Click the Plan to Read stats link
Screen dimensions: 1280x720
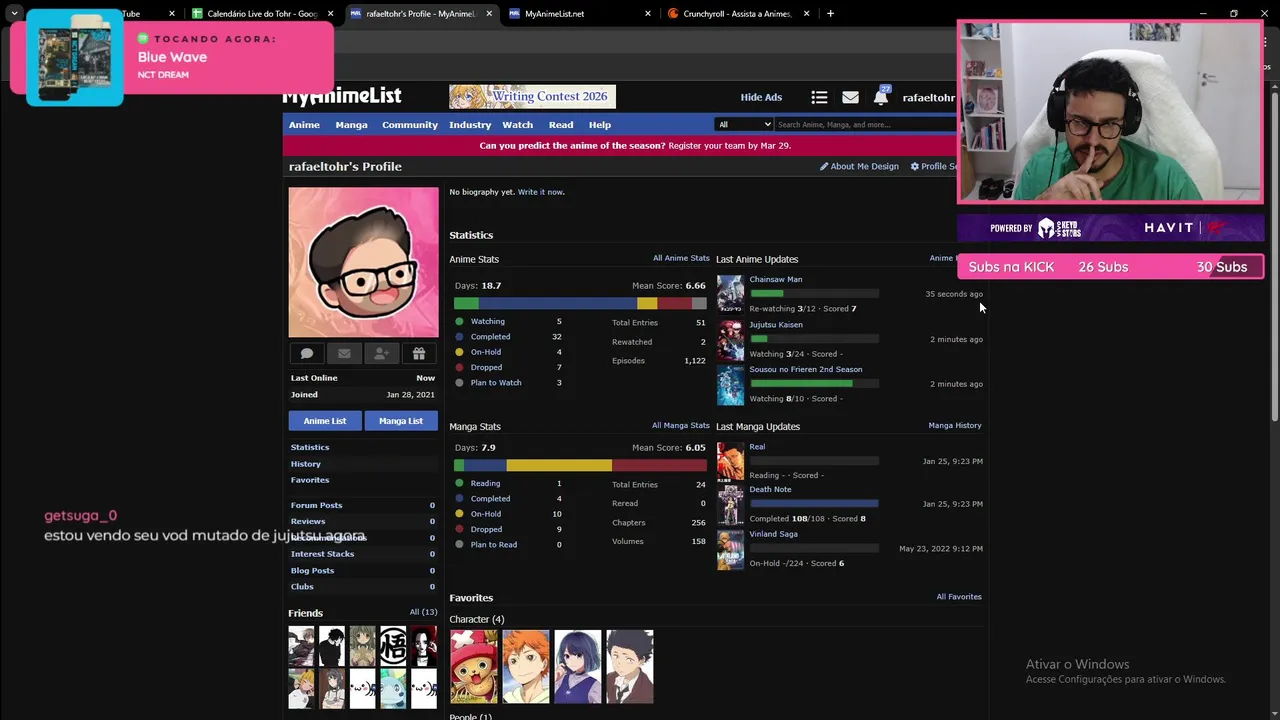[x=494, y=545]
